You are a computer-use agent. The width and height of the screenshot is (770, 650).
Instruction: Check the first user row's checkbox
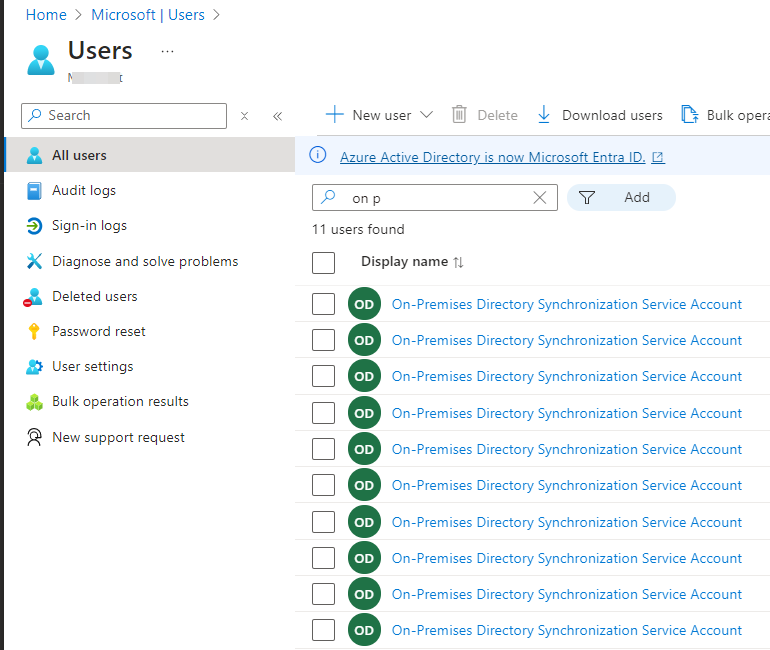coord(324,304)
